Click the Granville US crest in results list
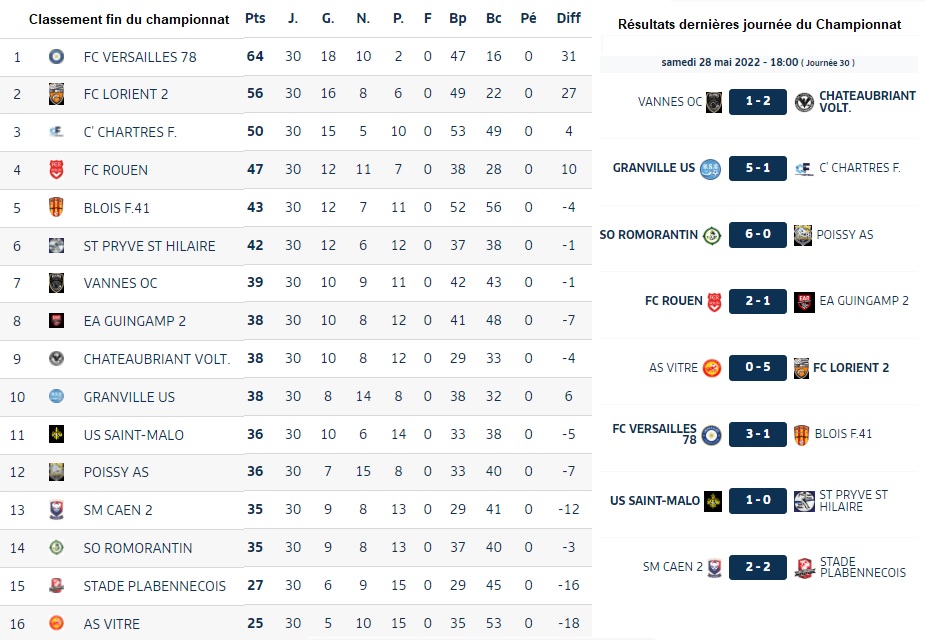This screenshot has height=640, width=926. (710, 168)
